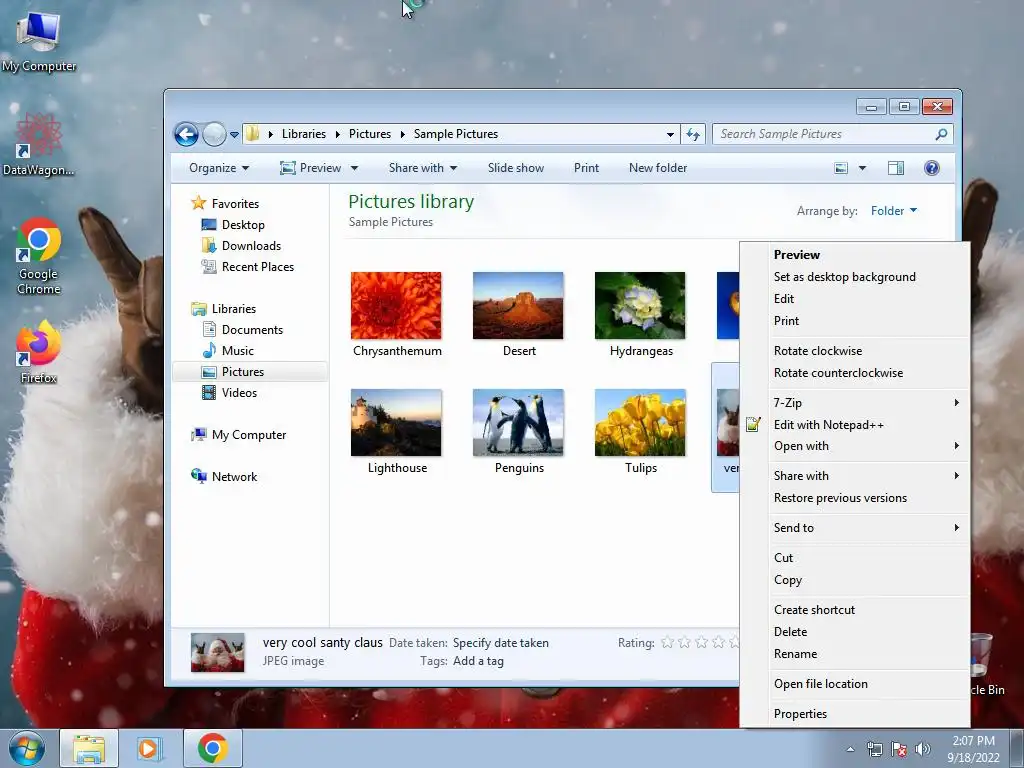Screen dimensions: 1024x768
Task: Create a New folder
Action: 658,168
